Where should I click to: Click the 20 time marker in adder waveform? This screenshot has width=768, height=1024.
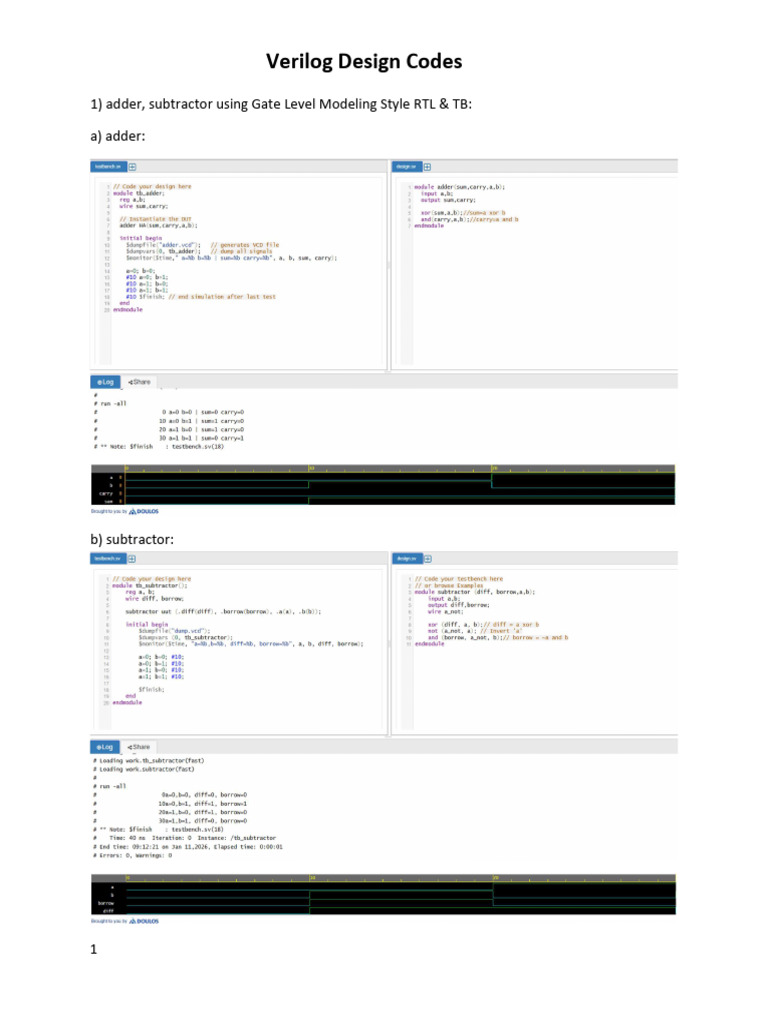pos(494,468)
